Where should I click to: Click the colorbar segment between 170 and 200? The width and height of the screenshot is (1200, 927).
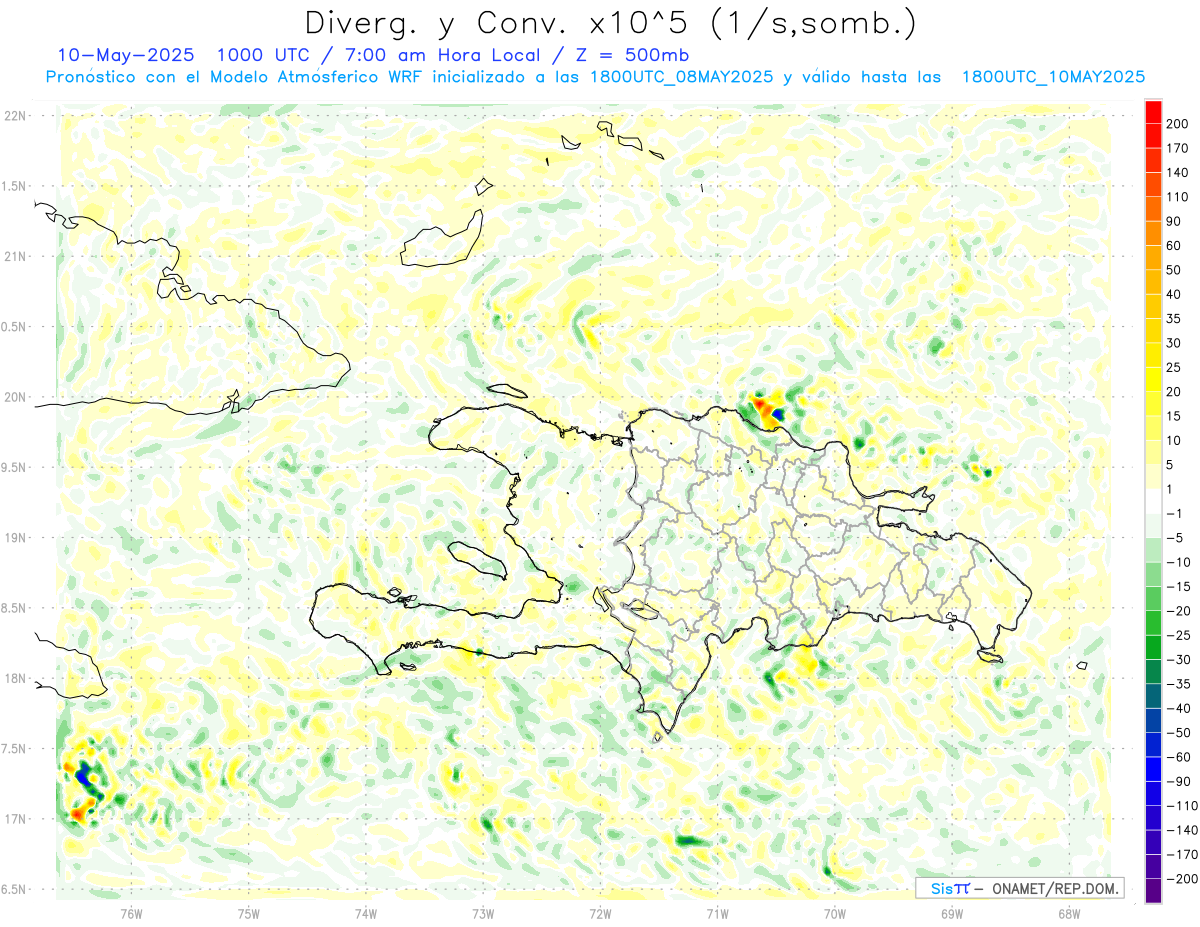pos(1153,137)
